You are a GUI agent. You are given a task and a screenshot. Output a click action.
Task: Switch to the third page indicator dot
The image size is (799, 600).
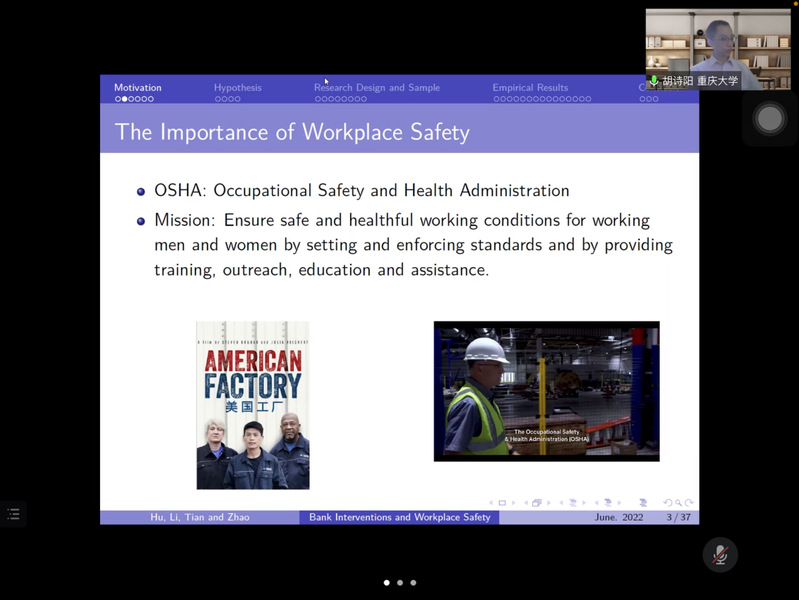pos(413,582)
